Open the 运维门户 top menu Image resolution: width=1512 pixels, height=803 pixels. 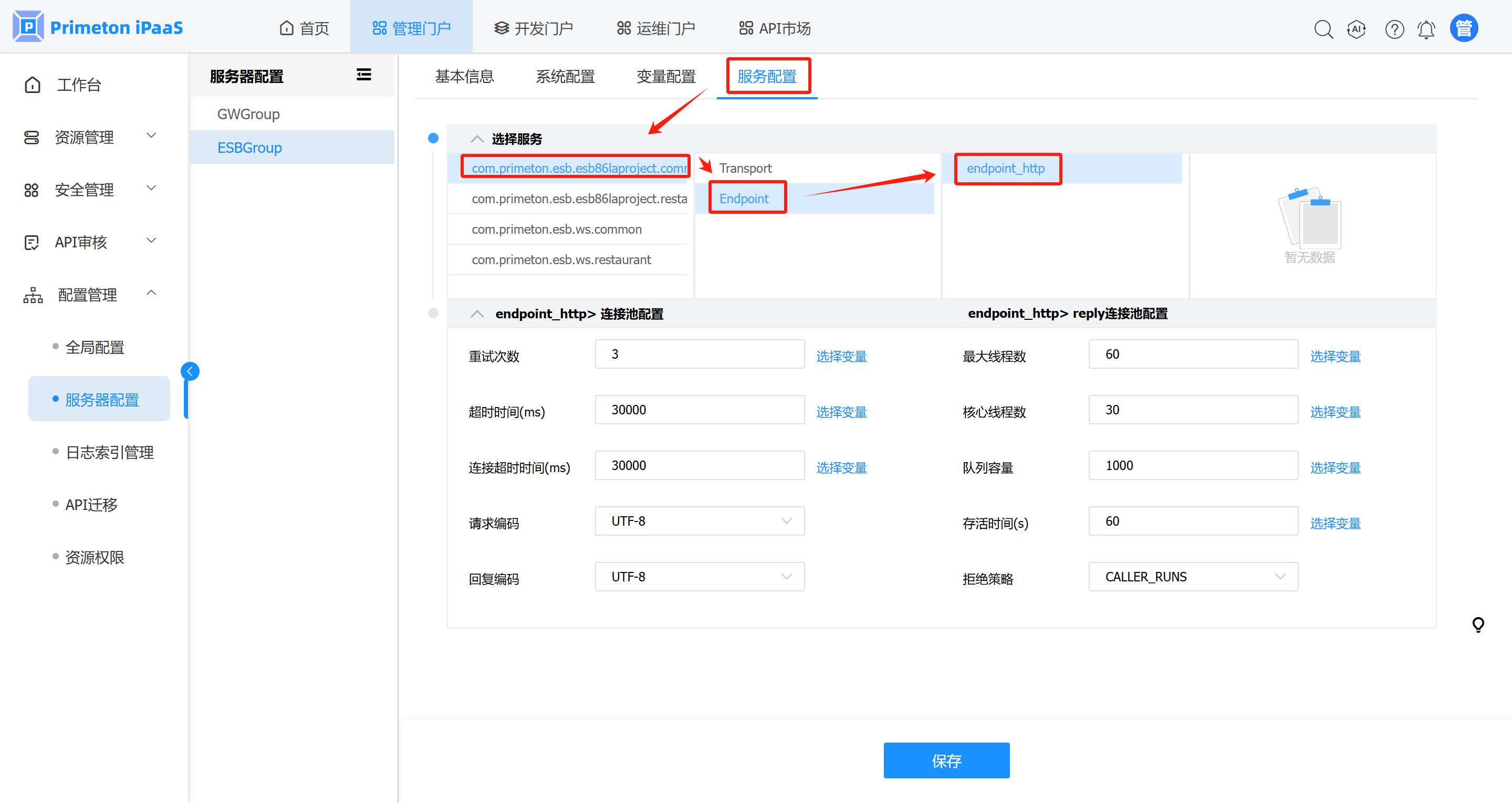655,28
